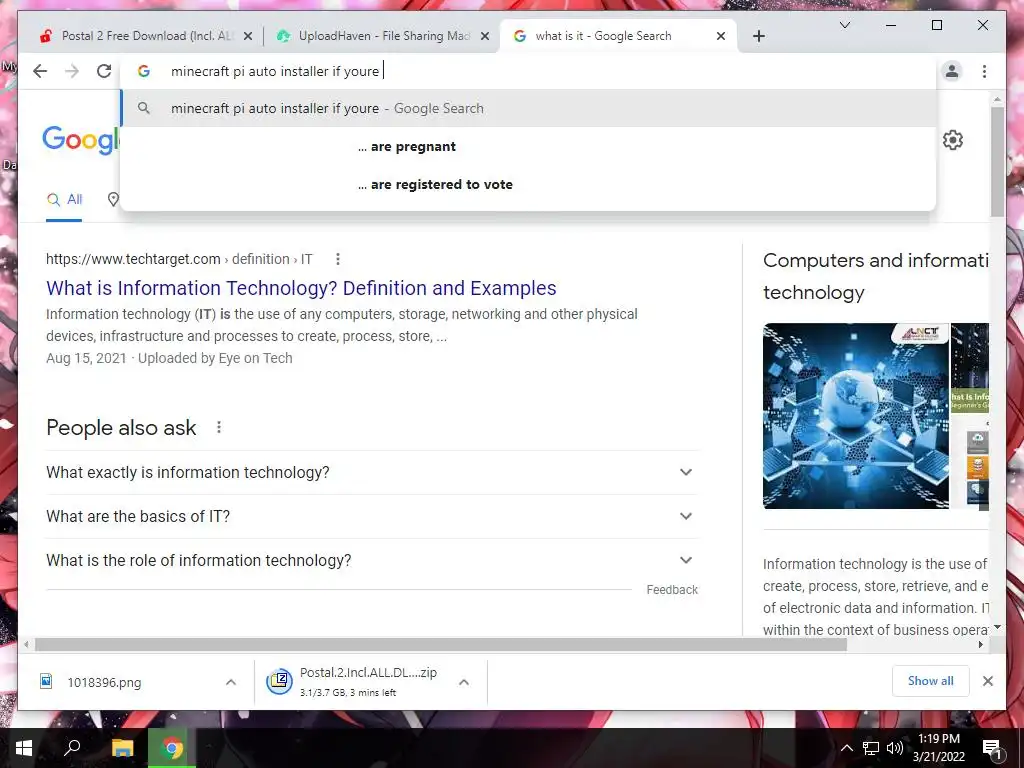The image size is (1024, 768).
Task: Open menu arrow for 1018396.png download
Action: (x=231, y=682)
